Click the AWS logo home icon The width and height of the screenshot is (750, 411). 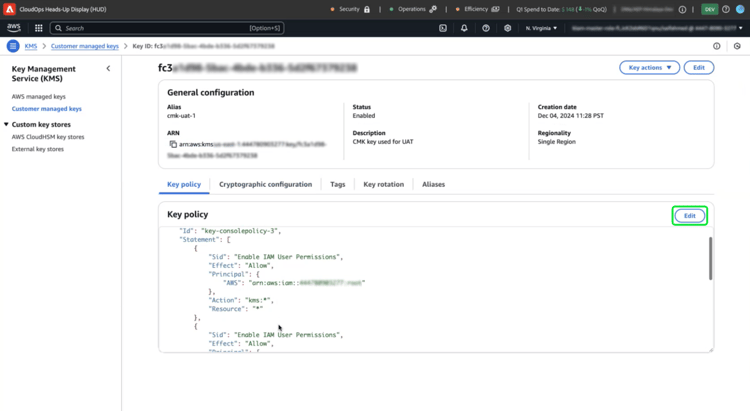pyautogui.click(x=14, y=28)
